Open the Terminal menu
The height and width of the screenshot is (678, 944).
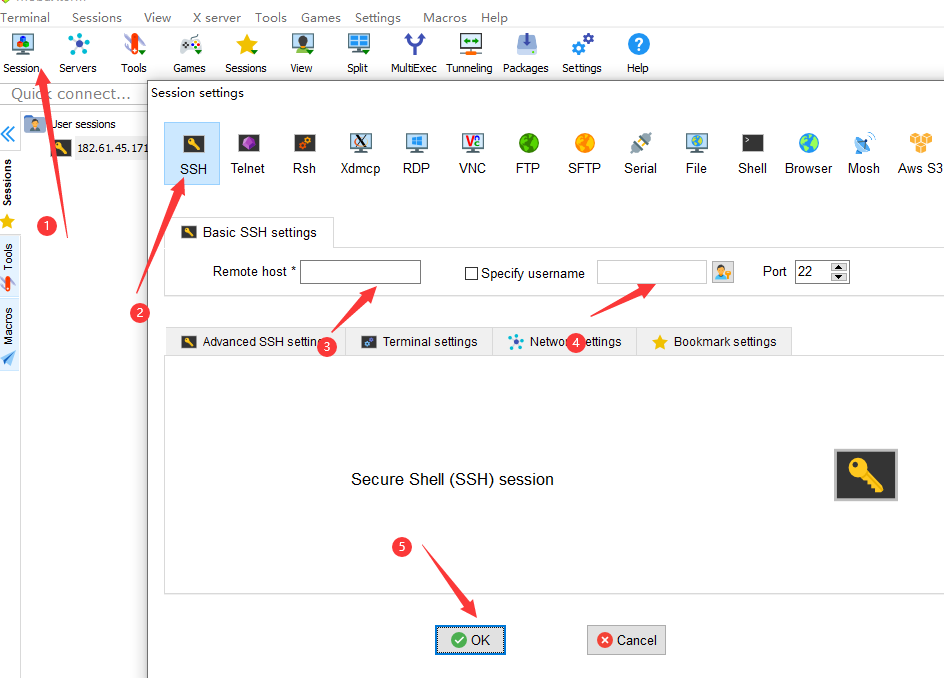[25, 17]
